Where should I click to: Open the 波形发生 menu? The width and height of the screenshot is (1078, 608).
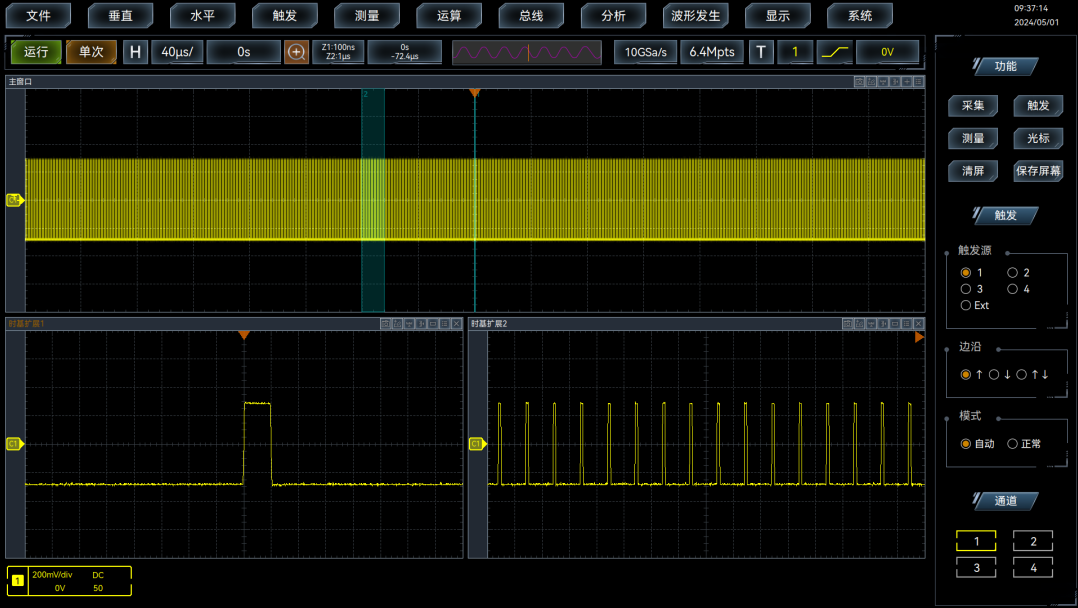[x=696, y=15]
